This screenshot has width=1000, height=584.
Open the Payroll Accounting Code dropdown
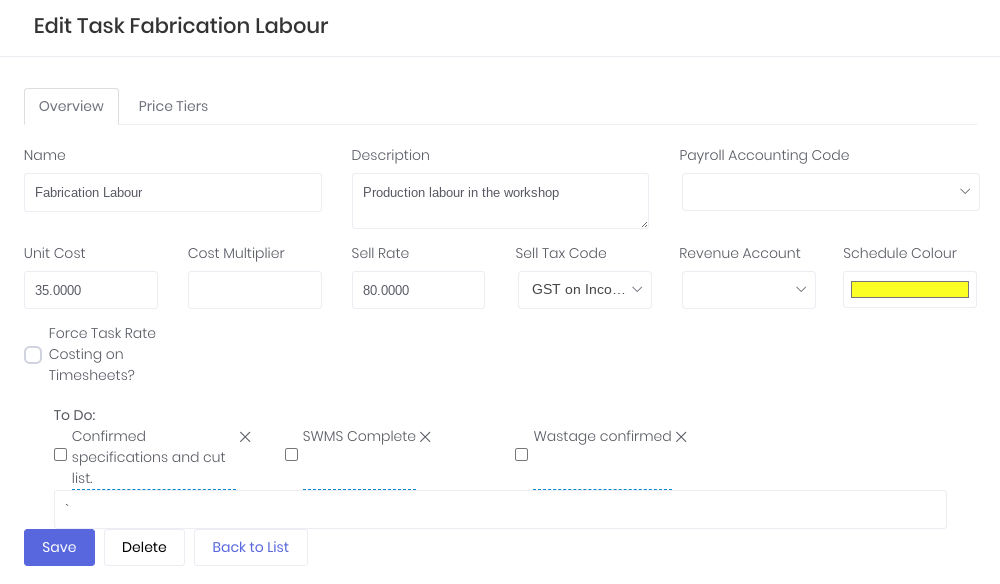pos(830,192)
